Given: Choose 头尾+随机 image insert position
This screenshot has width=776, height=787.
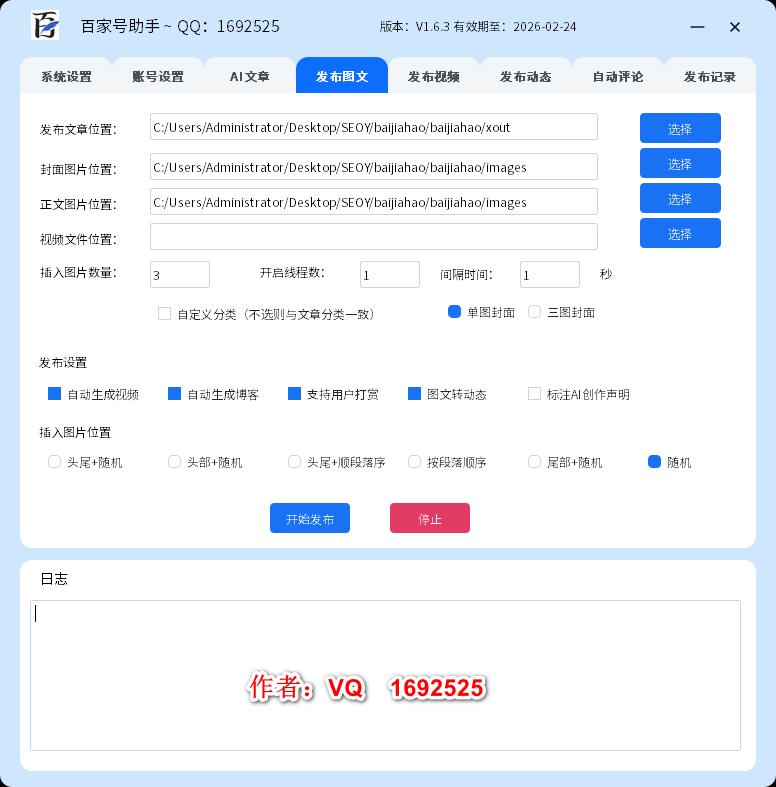Looking at the screenshot, I should pyautogui.click(x=55, y=462).
